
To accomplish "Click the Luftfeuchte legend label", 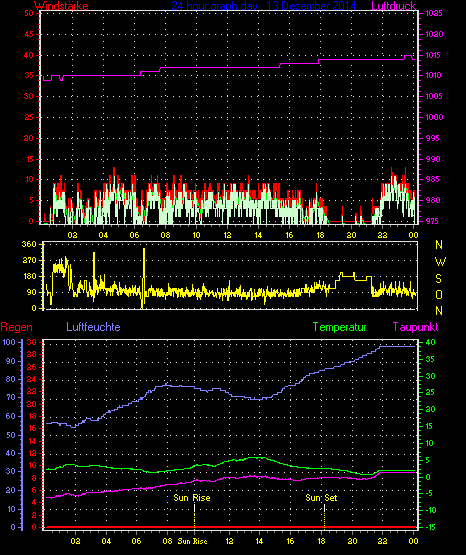I will point(93,327).
